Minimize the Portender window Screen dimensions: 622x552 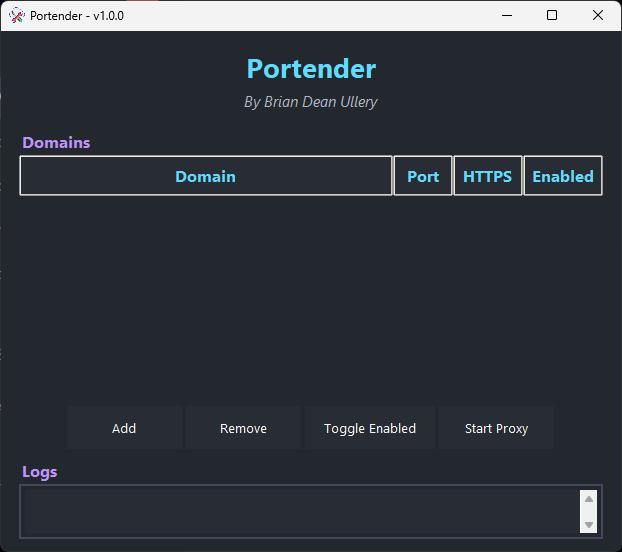pyautogui.click(x=505, y=15)
